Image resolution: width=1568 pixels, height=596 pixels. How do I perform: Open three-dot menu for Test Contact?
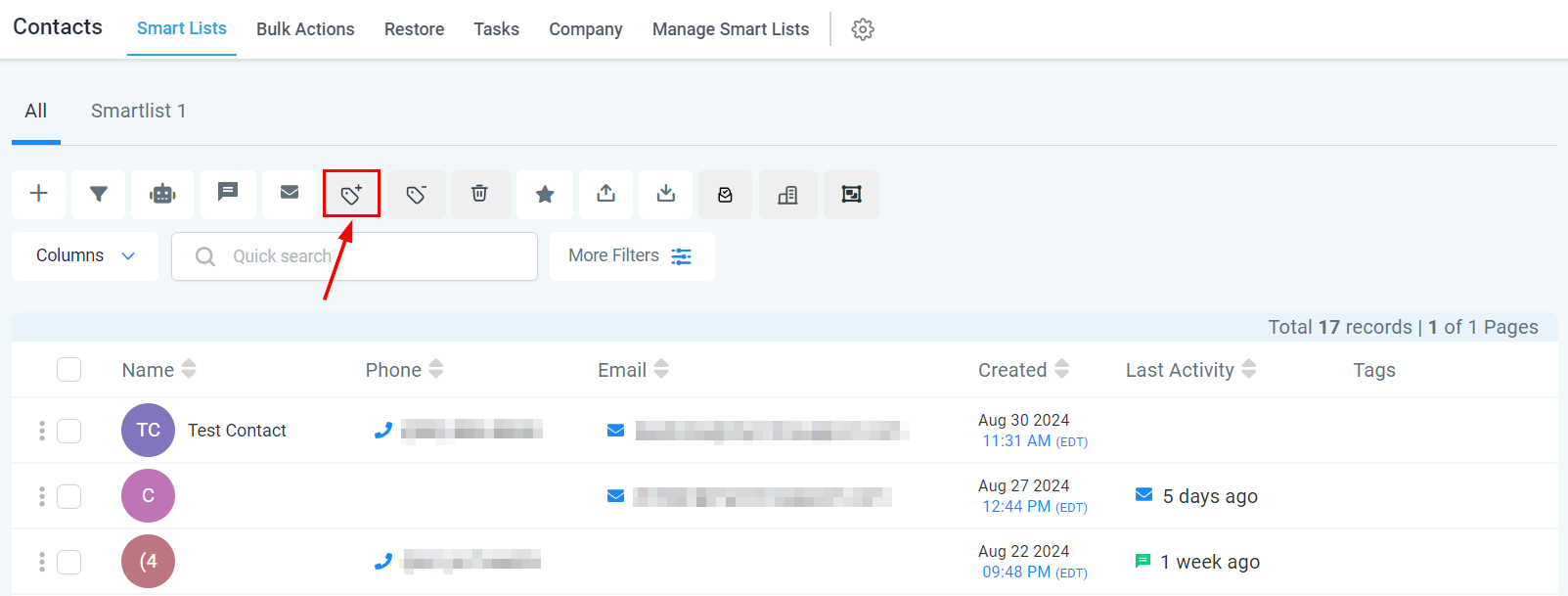41,431
